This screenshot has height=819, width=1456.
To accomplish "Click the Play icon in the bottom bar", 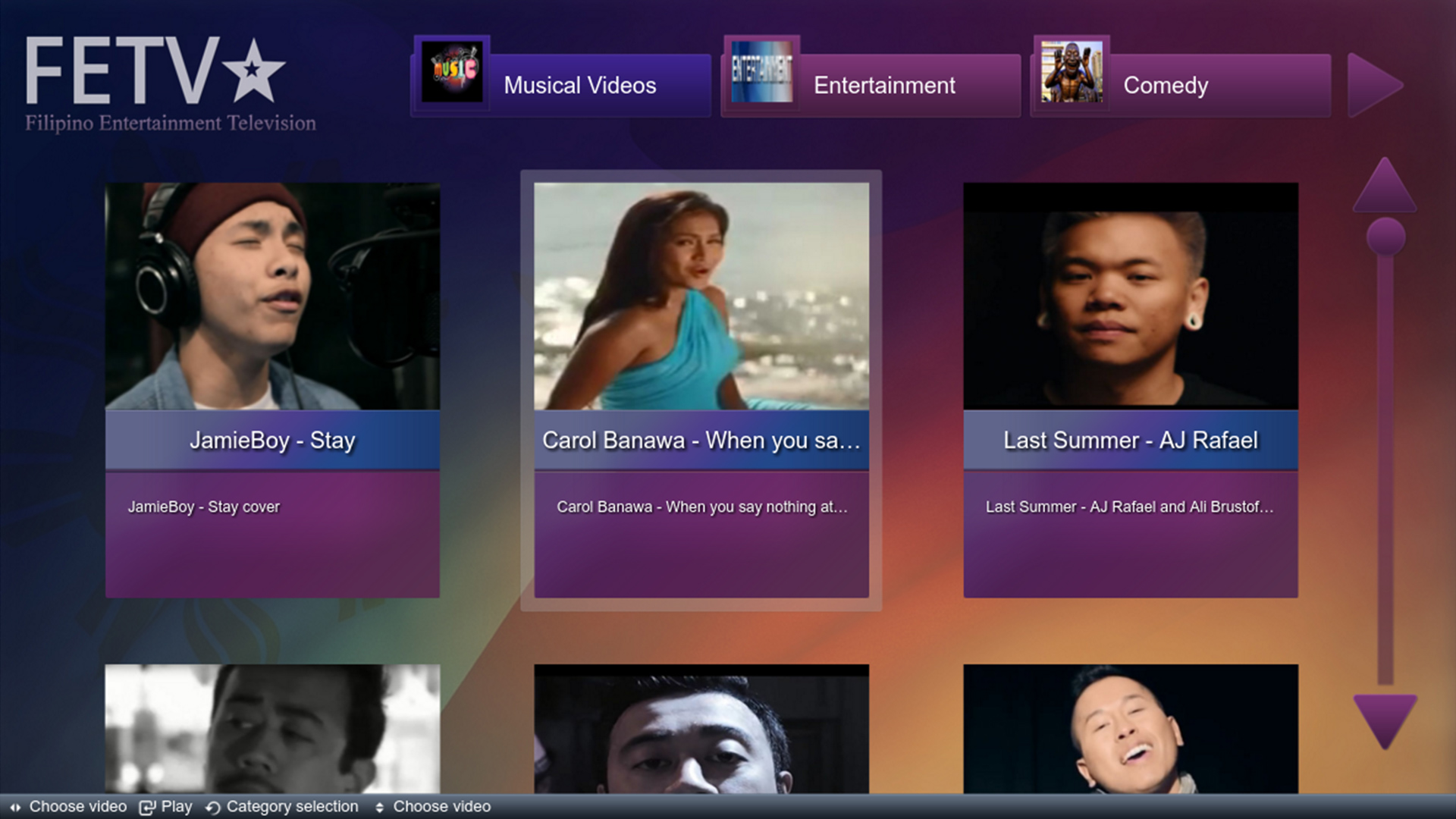I will coord(146,807).
